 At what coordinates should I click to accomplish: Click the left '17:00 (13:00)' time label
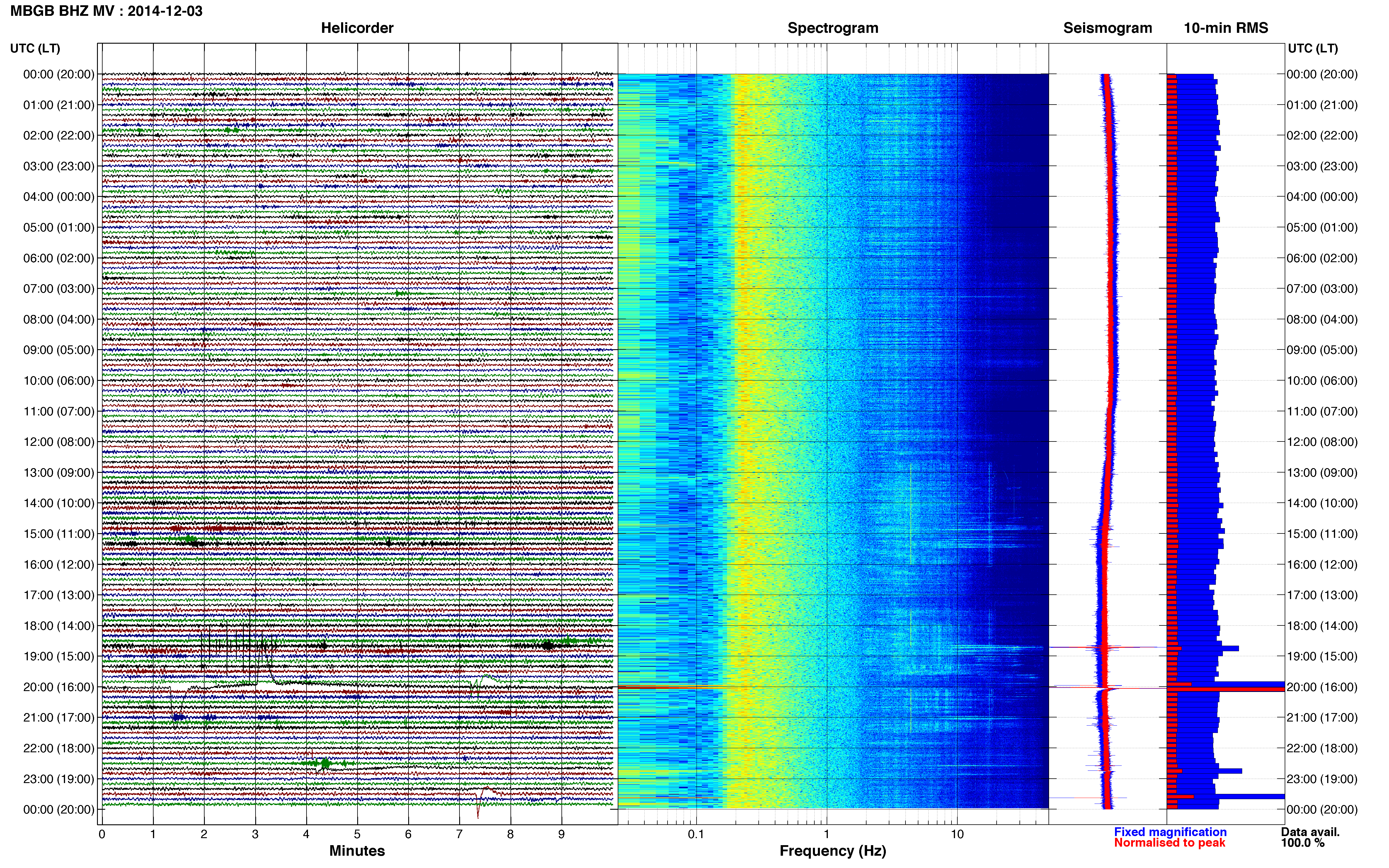(59, 595)
